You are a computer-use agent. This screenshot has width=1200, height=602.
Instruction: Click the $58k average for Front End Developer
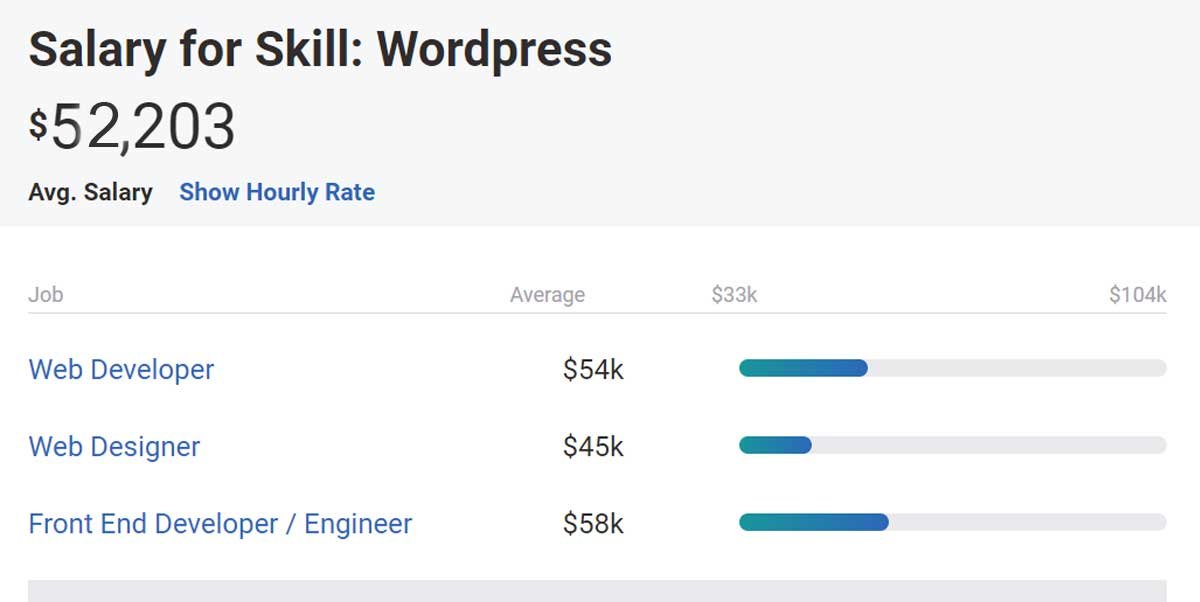click(x=593, y=524)
